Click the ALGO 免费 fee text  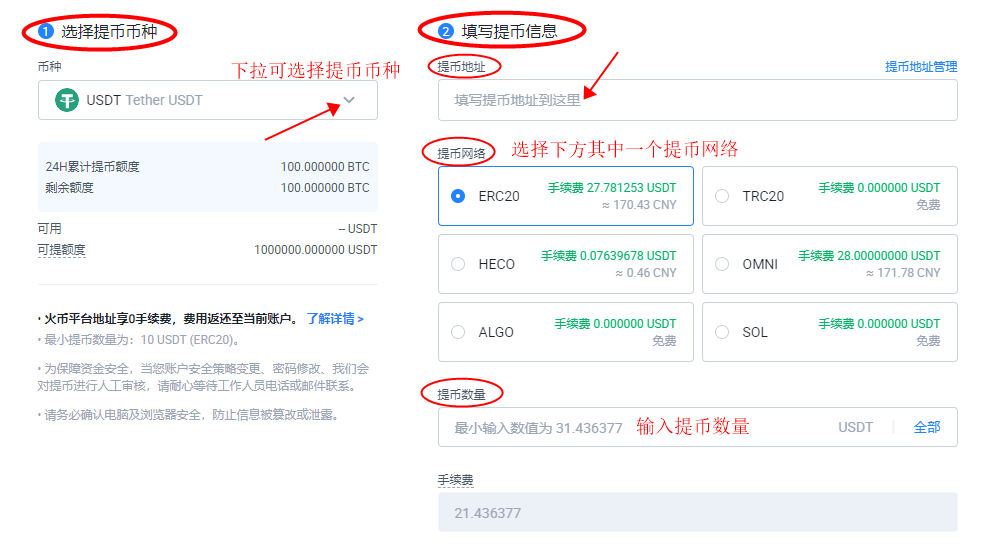coord(664,341)
